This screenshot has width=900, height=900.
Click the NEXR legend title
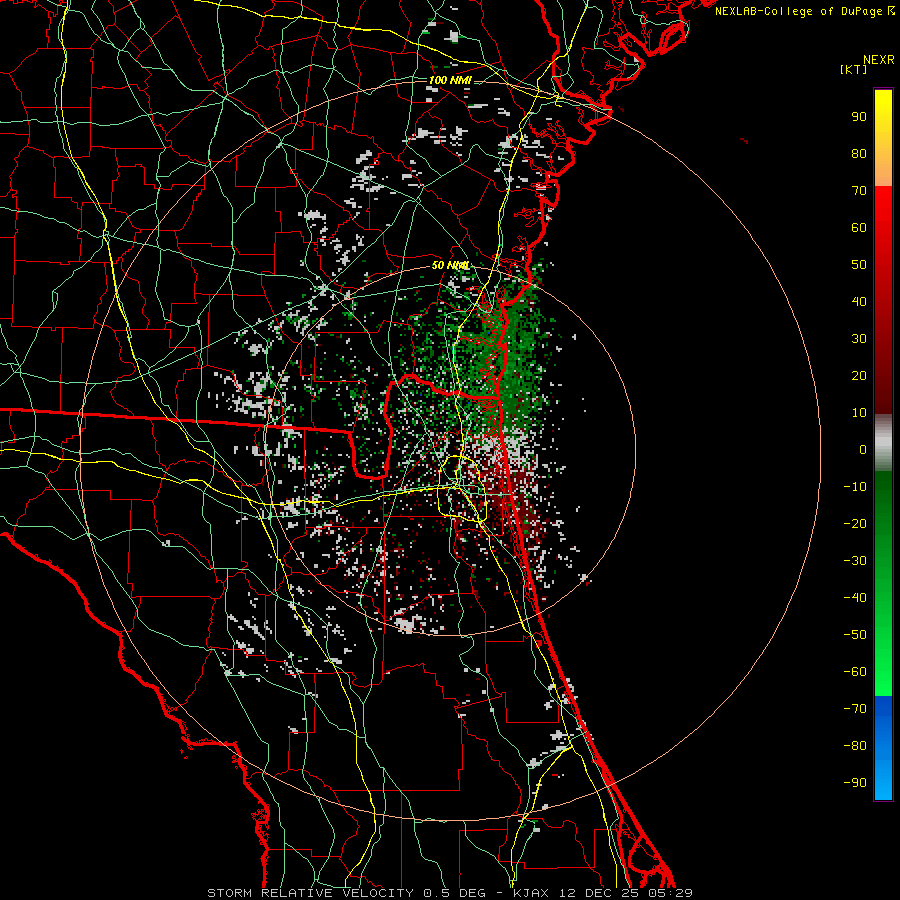[879, 60]
